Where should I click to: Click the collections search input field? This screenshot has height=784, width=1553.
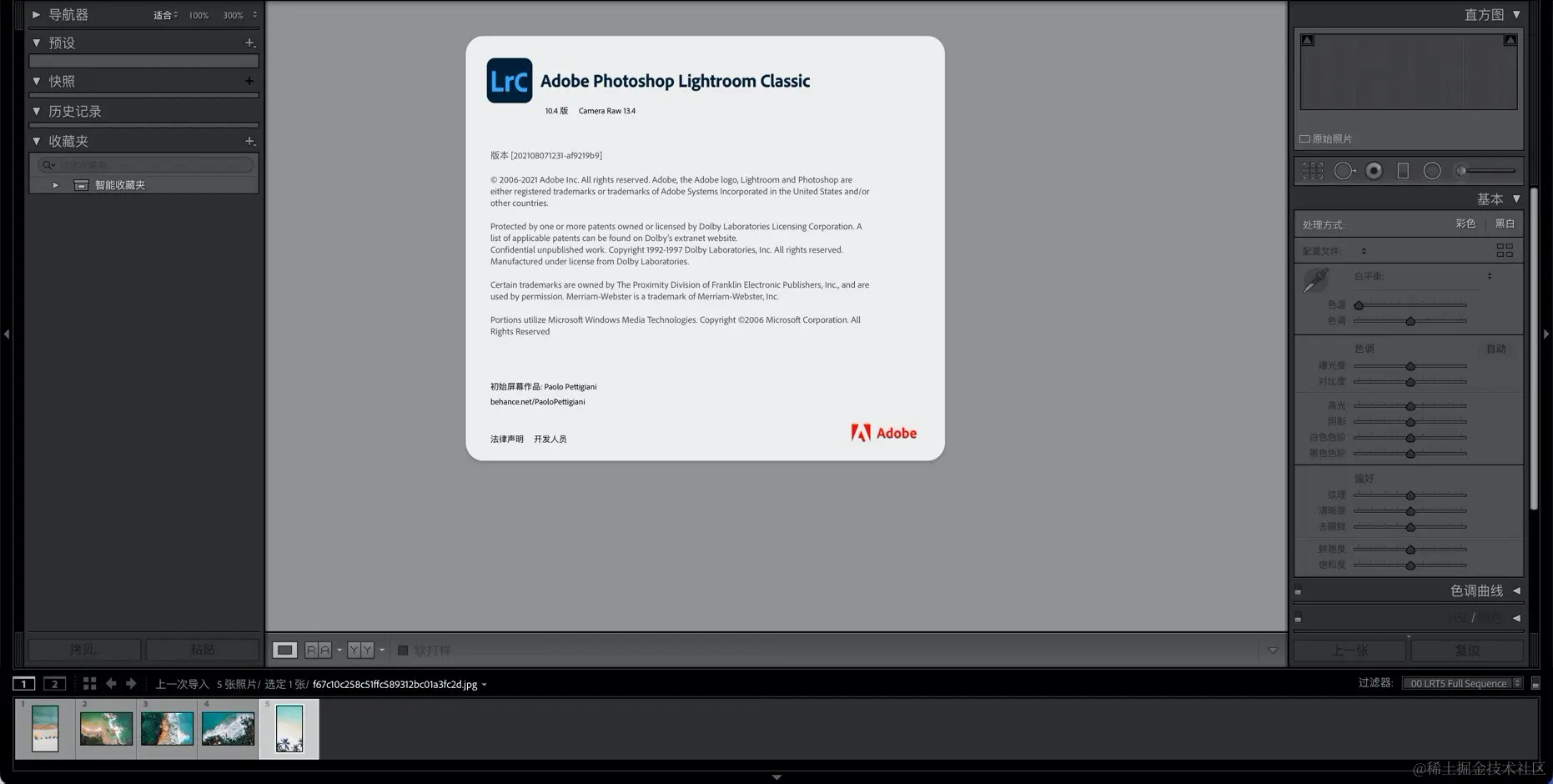point(145,165)
